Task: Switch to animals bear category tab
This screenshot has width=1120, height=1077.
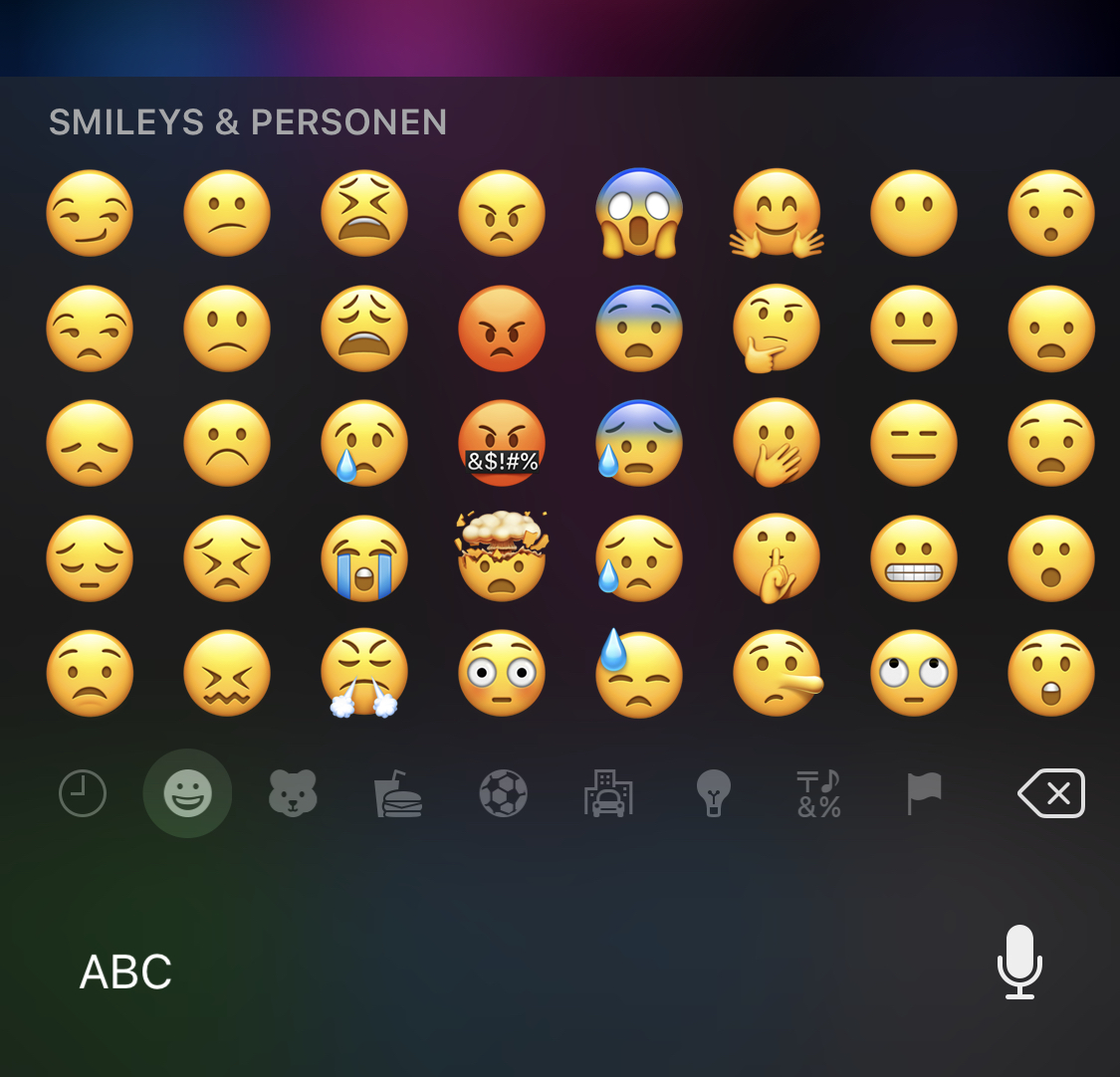Action: point(293,792)
